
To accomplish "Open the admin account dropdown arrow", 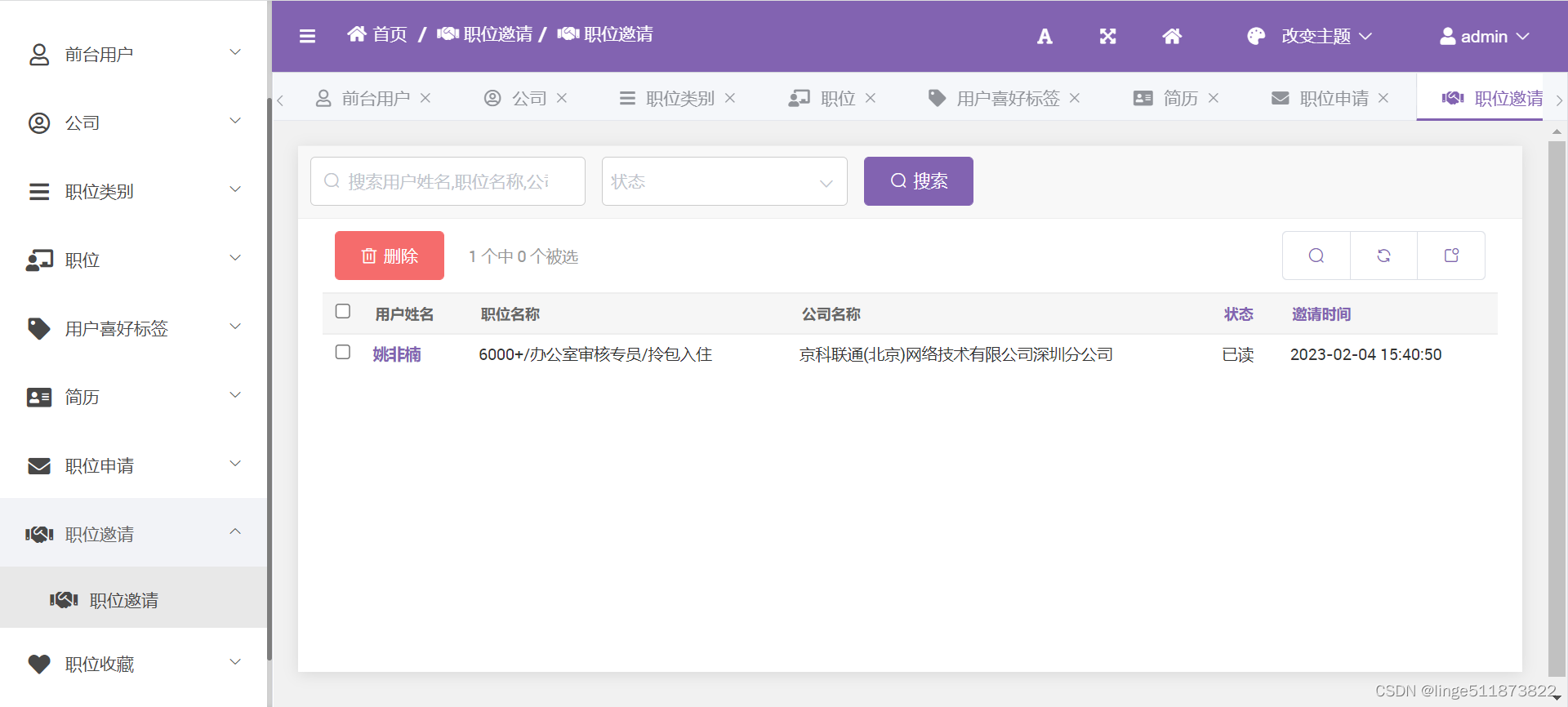I will [x=1523, y=36].
